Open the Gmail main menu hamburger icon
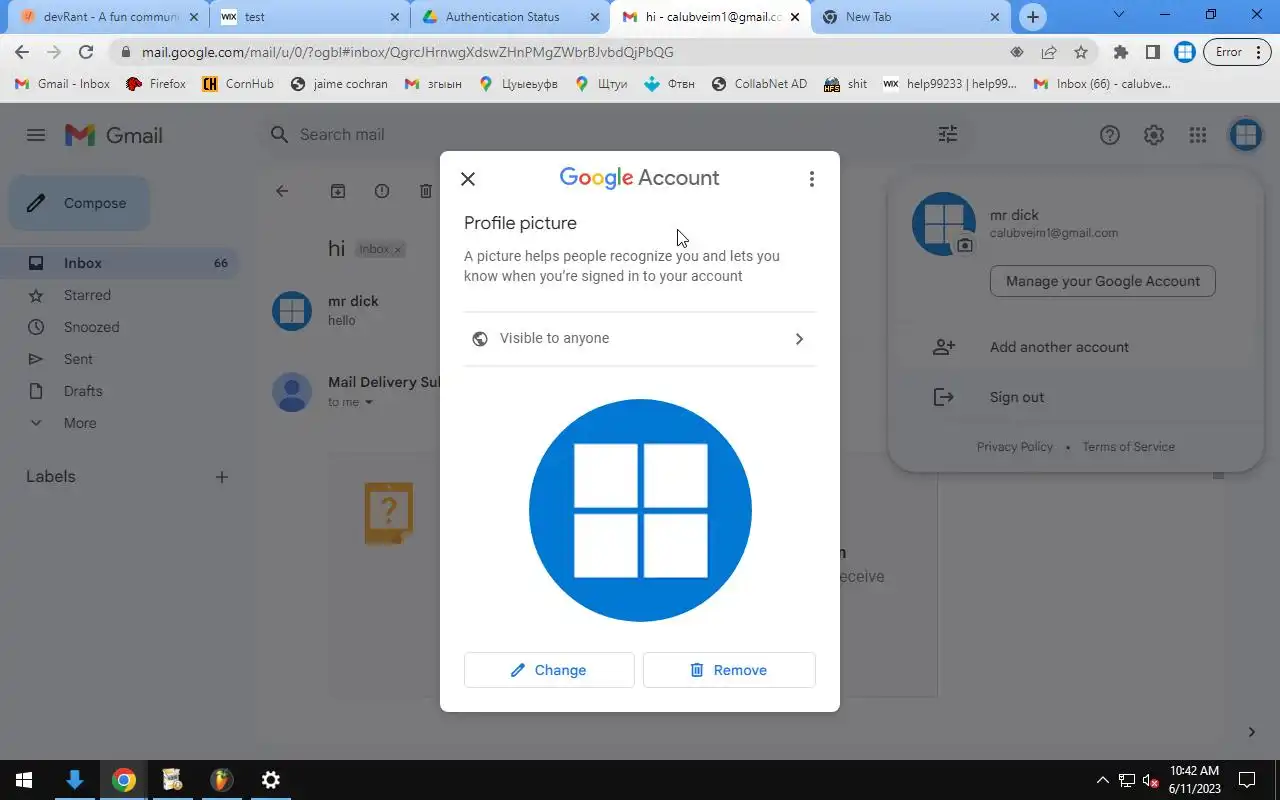1280x800 pixels. click(36, 135)
